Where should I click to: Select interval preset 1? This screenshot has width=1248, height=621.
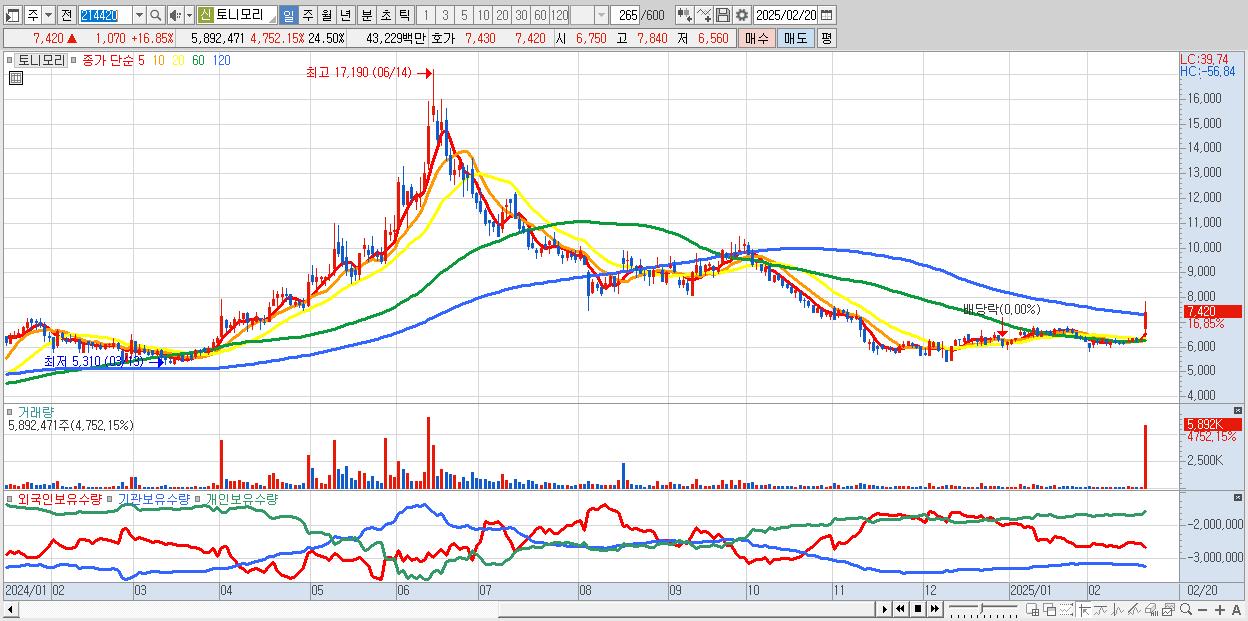425,15
